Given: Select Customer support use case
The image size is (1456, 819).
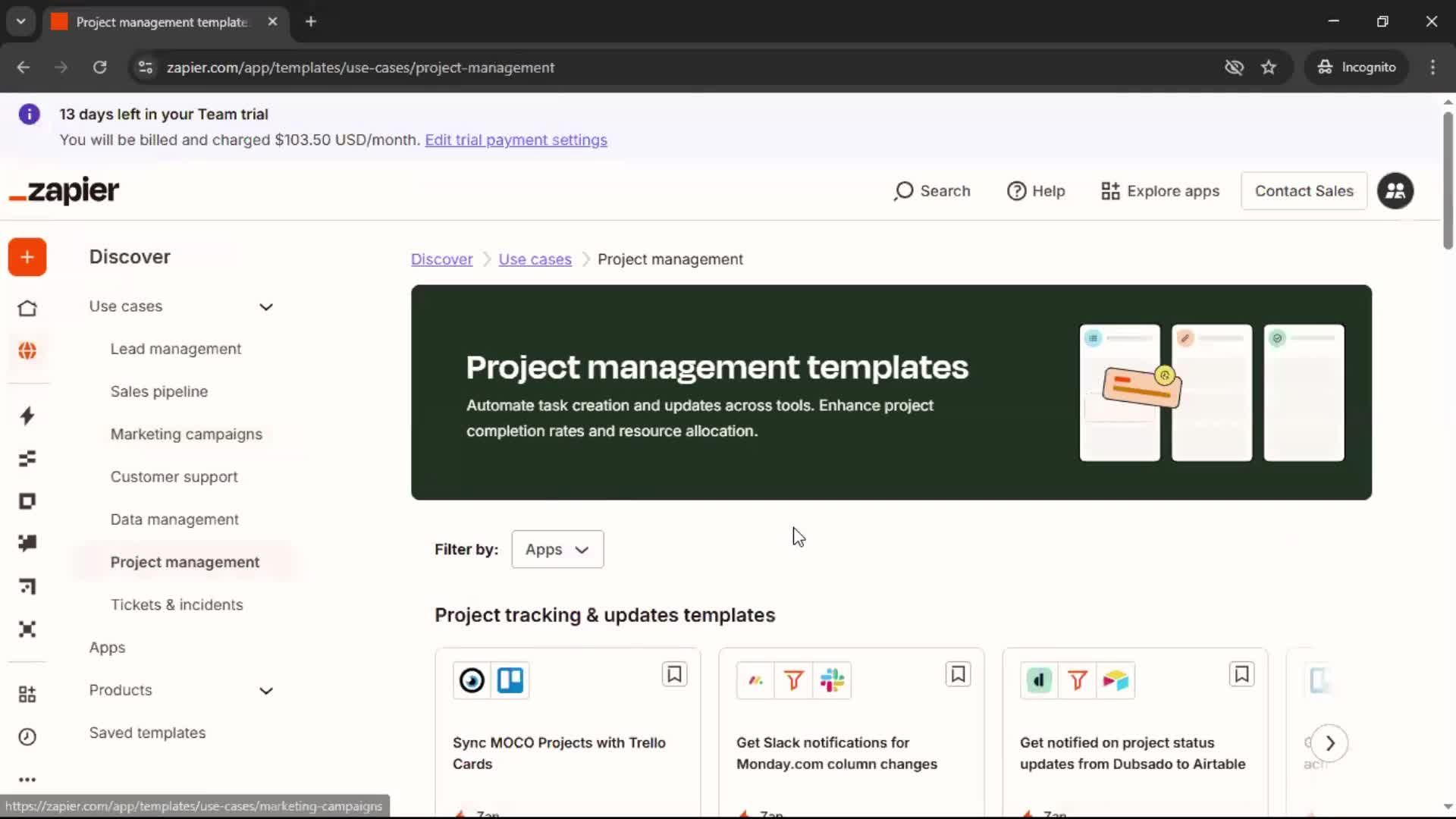Looking at the screenshot, I should (x=174, y=476).
